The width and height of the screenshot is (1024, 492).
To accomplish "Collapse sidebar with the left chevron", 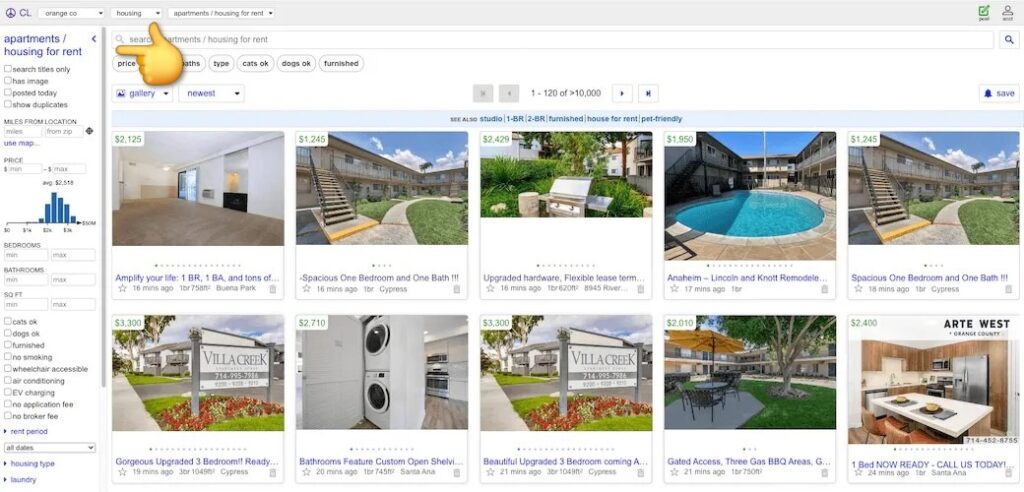I will (93, 39).
